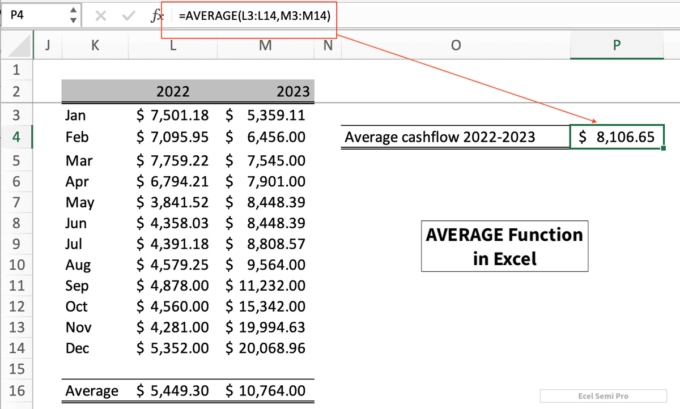Screen dimensions: 680x409
Task: Select row 4 header
Action: point(17,137)
